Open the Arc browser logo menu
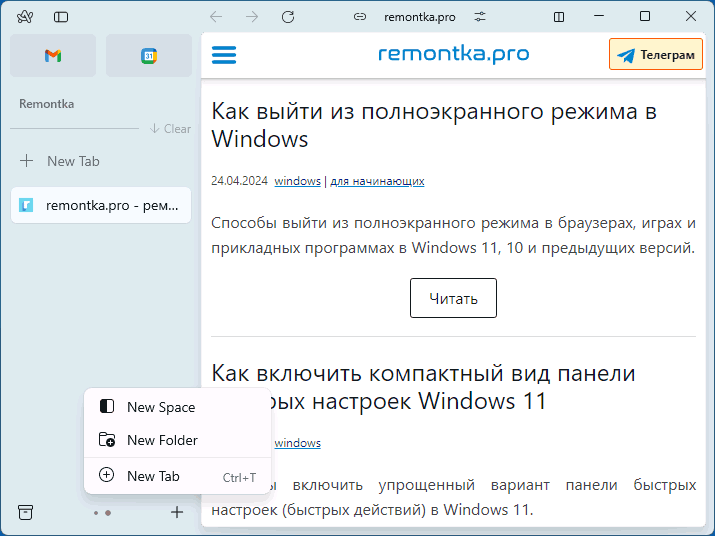This screenshot has width=715, height=536. pos(25,17)
